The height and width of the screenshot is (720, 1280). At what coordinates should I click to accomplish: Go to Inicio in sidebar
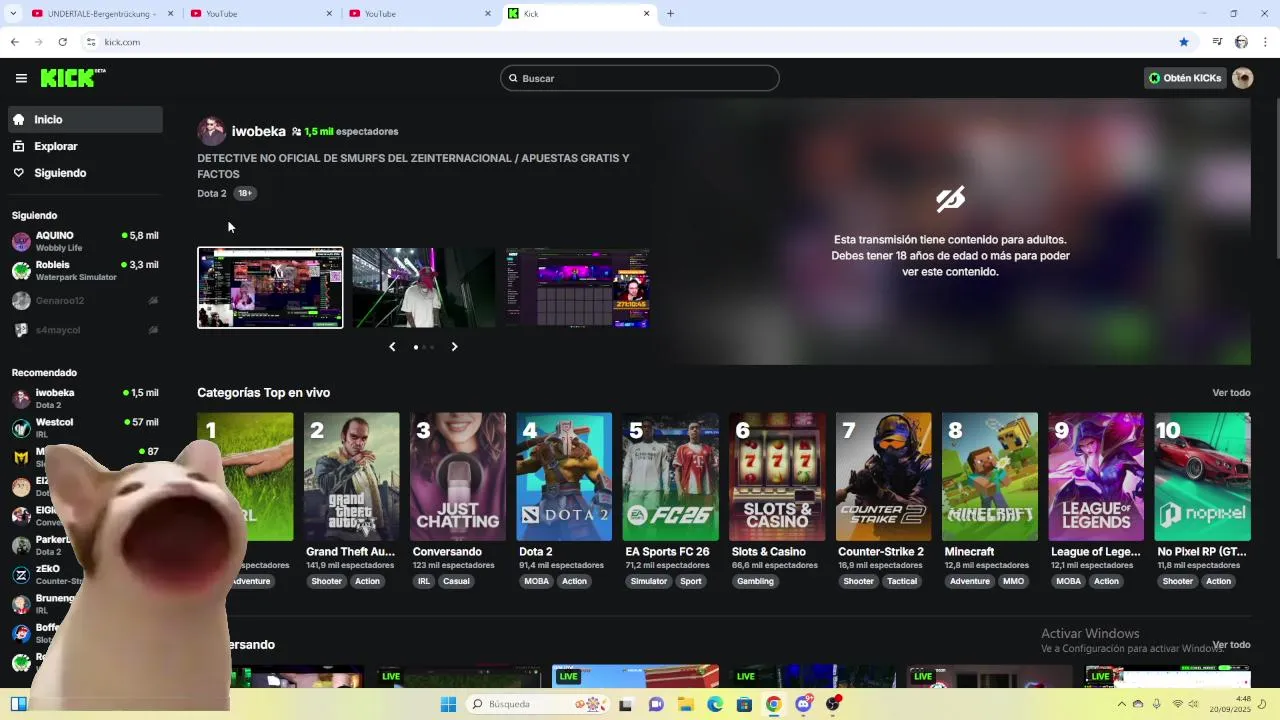[x=85, y=119]
